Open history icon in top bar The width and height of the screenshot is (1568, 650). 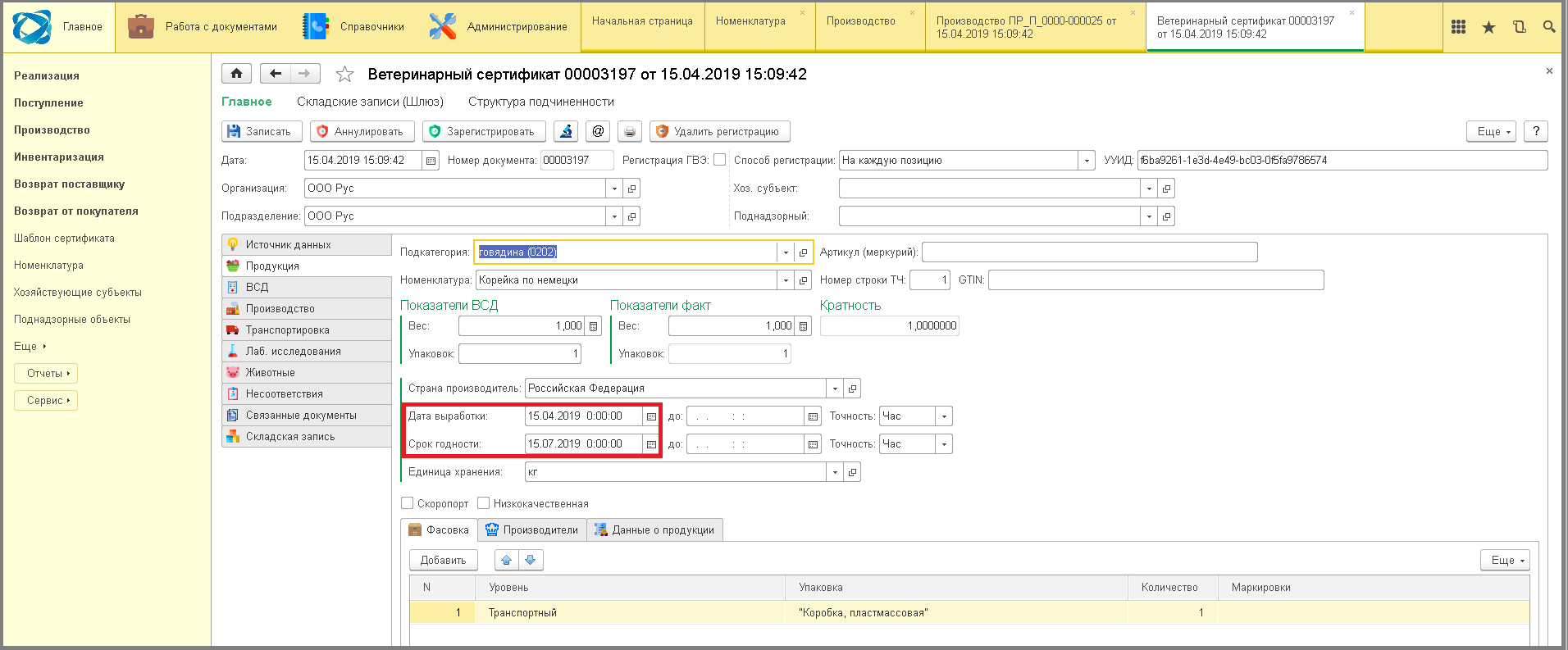[1519, 27]
